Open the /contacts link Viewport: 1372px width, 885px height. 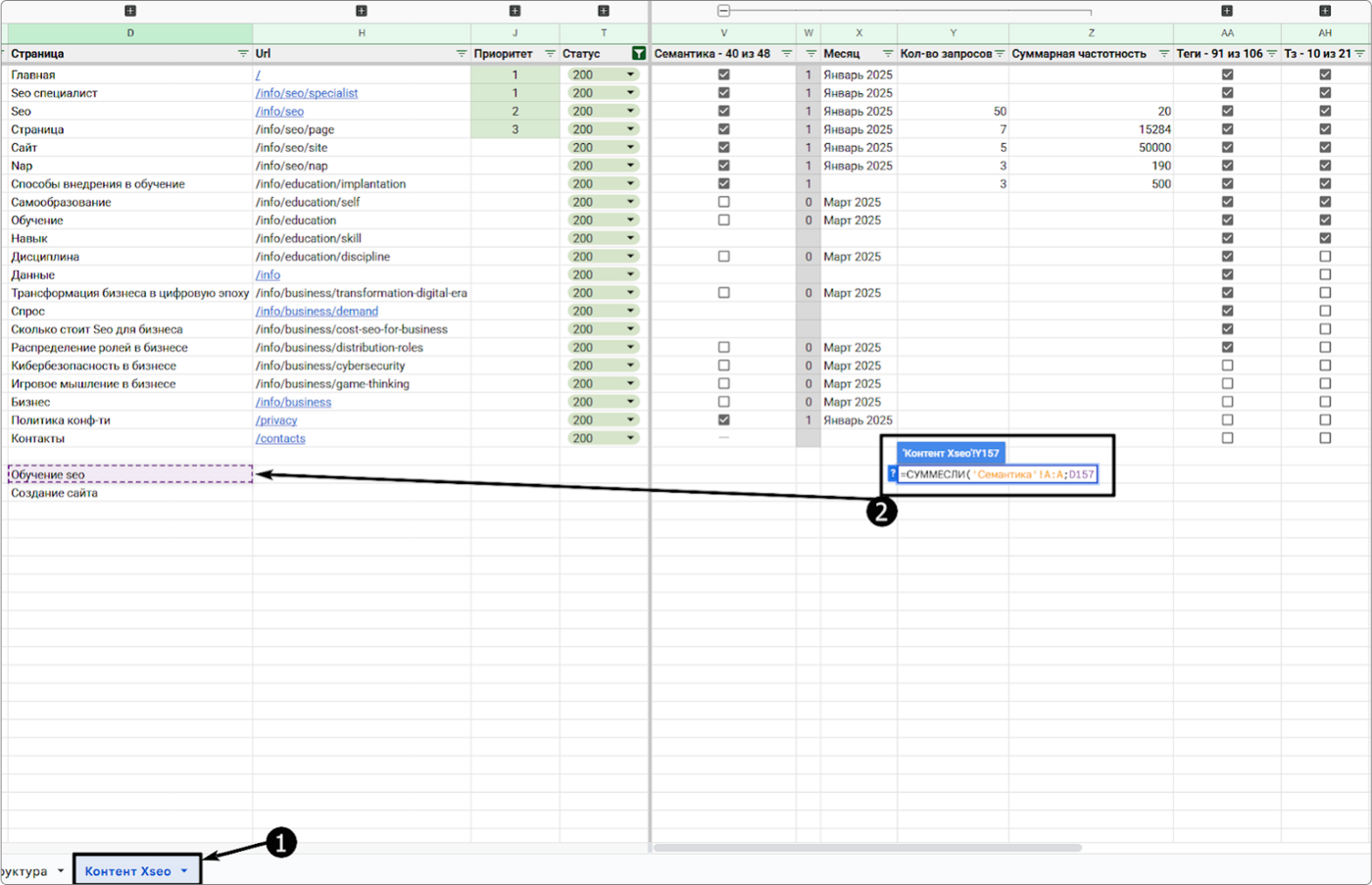pos(280,438)
